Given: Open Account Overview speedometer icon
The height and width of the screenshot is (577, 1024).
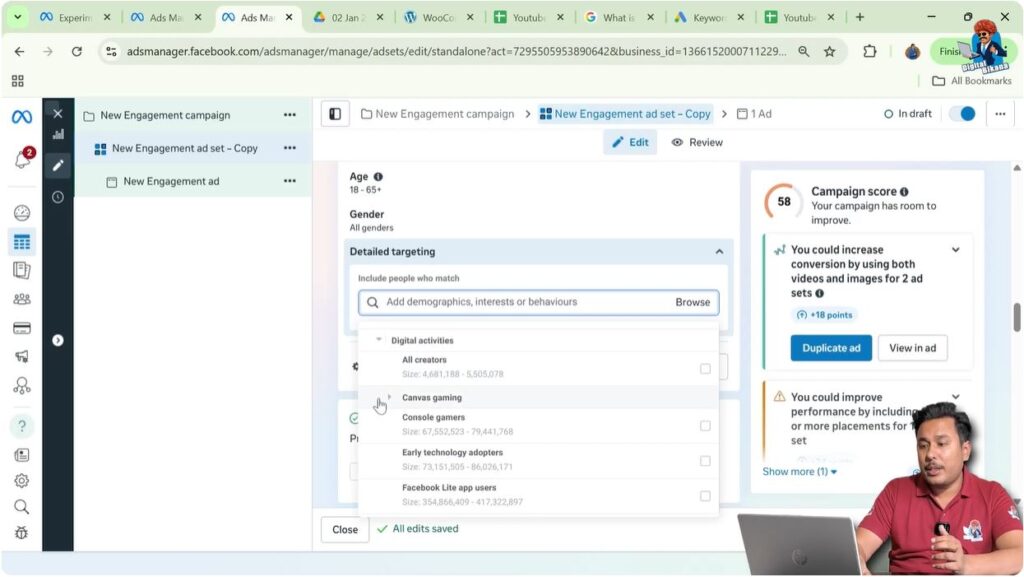Looking at the screenshot, I should [20, 212].
